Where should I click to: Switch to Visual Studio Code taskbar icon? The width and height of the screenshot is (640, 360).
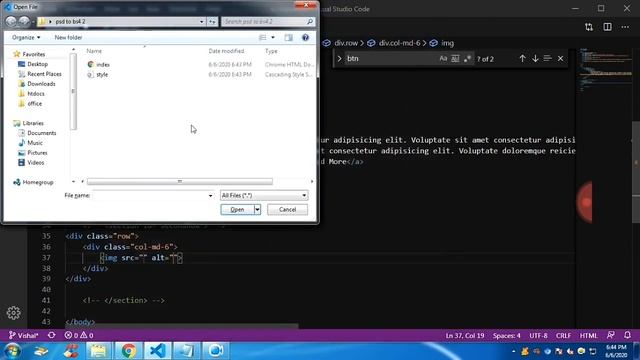tap(157, 351)
